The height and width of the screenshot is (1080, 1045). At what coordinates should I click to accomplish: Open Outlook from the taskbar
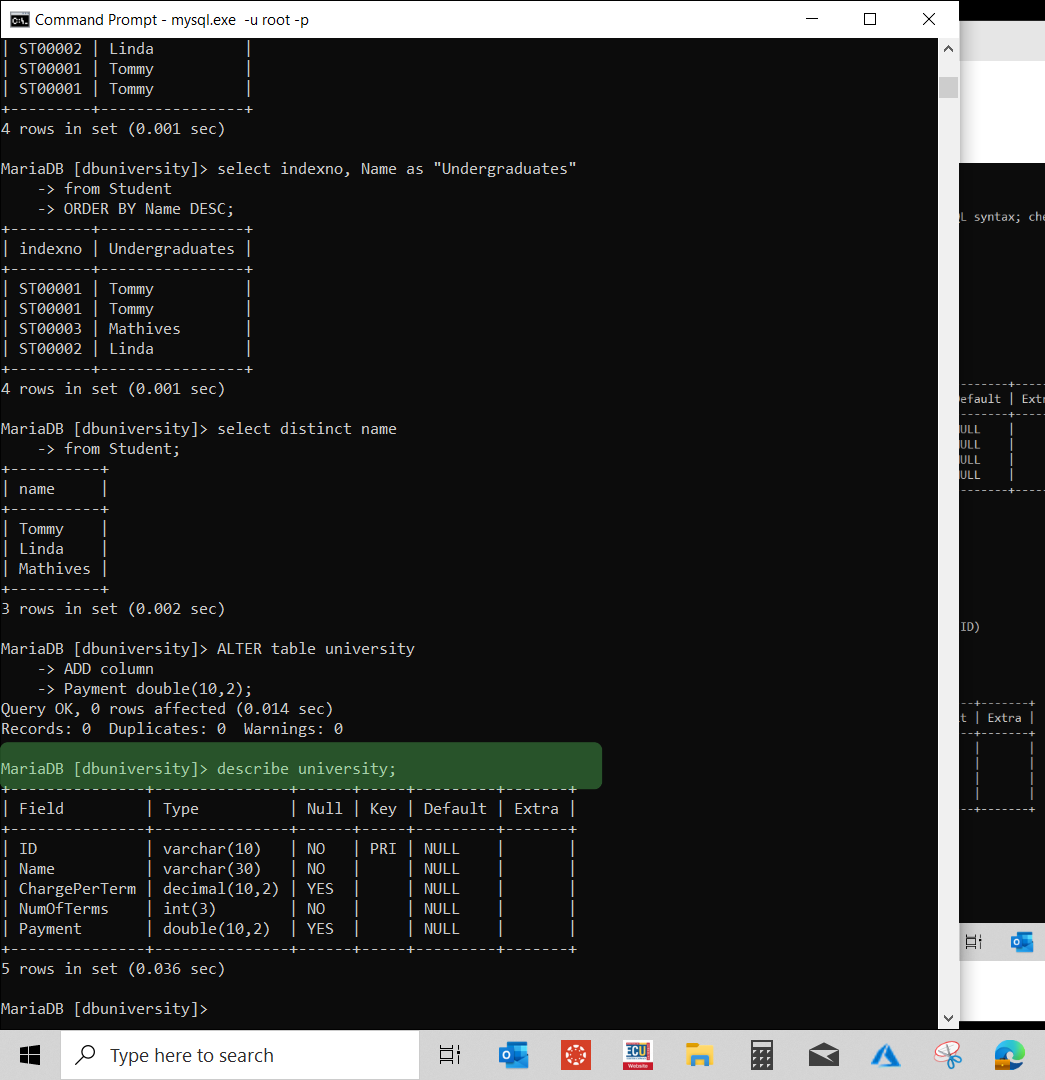[513, 1055]
